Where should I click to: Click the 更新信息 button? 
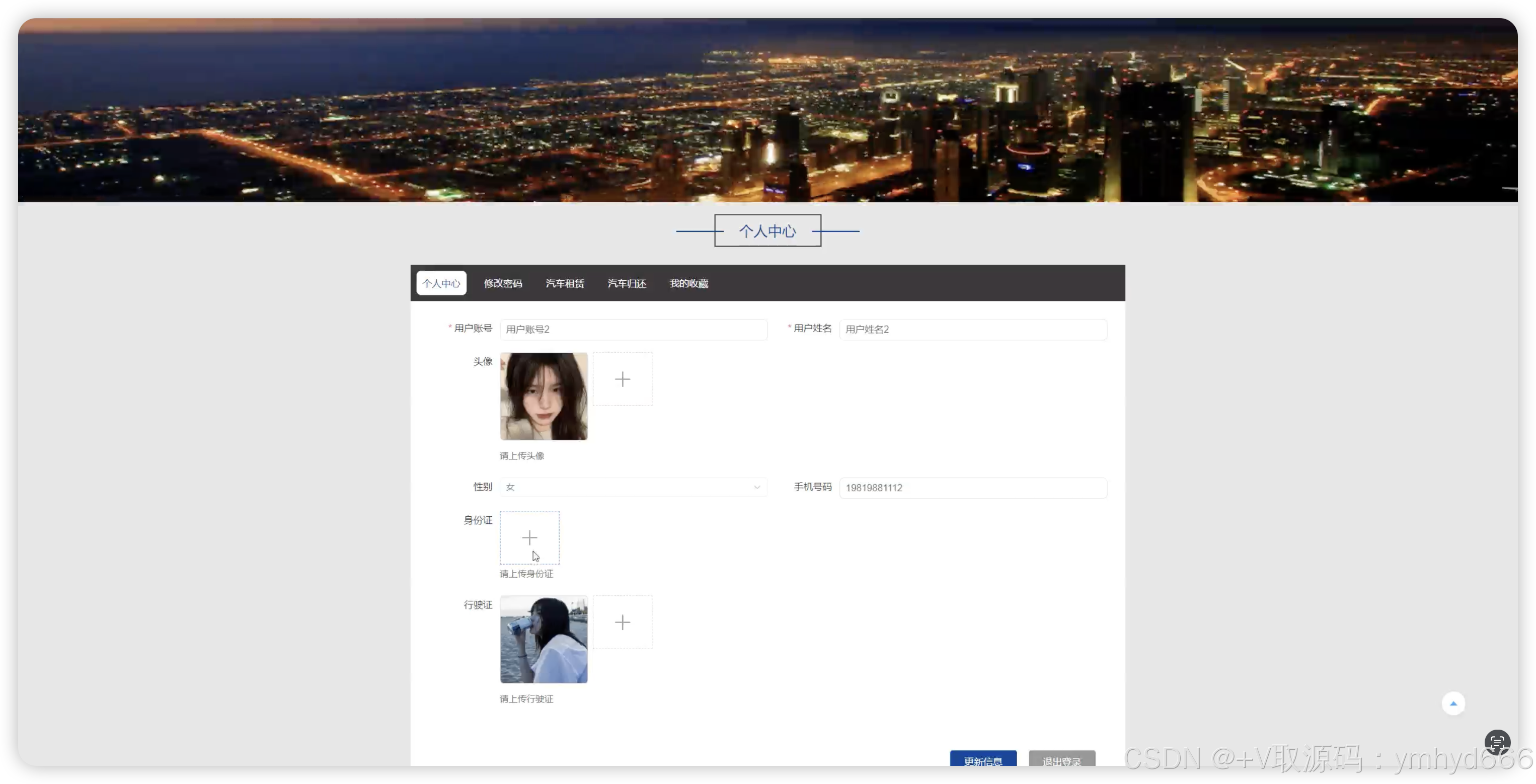tap(983, 759)
